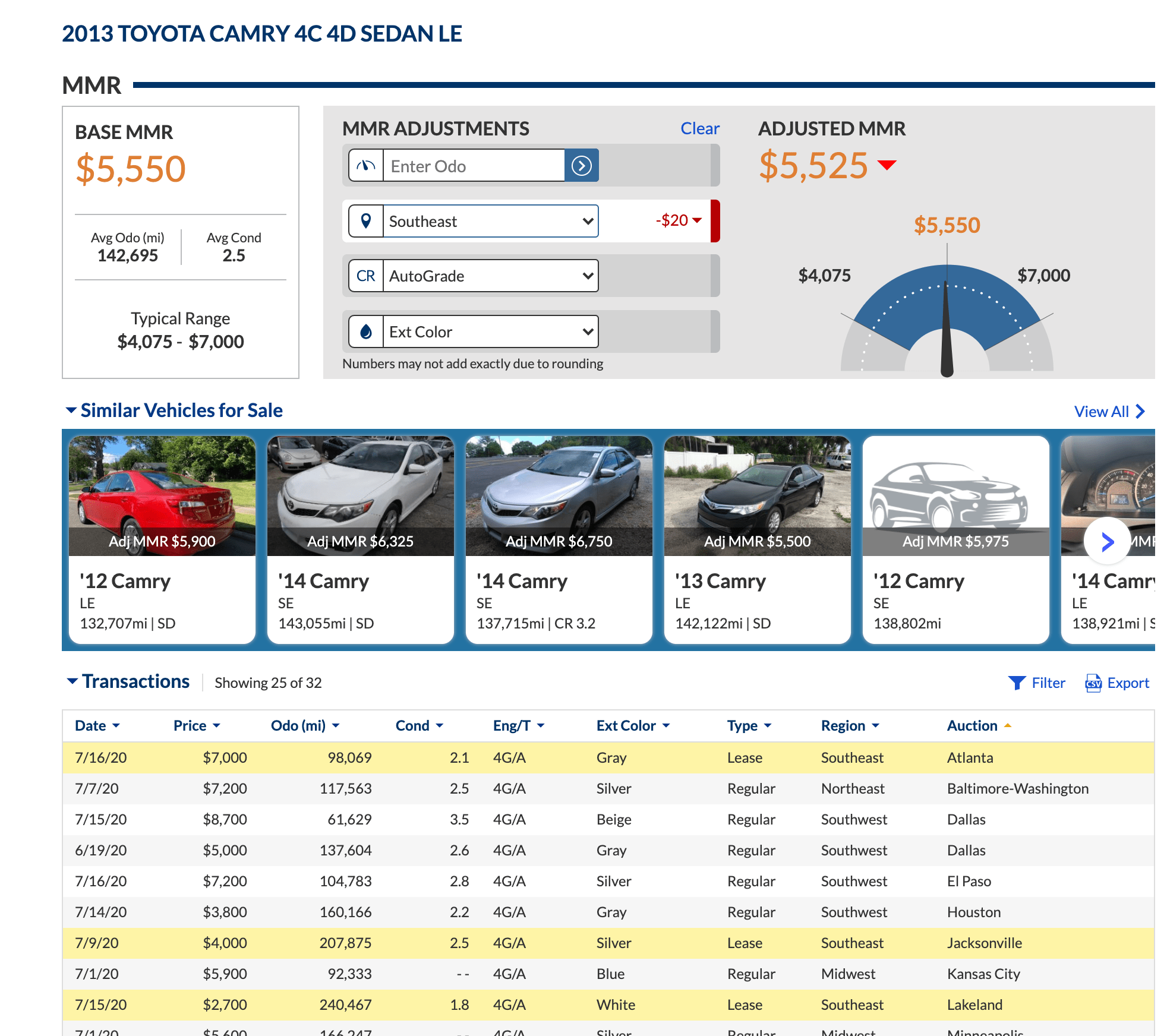Viewport: 1167px width, 1036px height.
Task: Click the right arrow to see more similar vehicles
Action: [1106, 541]
